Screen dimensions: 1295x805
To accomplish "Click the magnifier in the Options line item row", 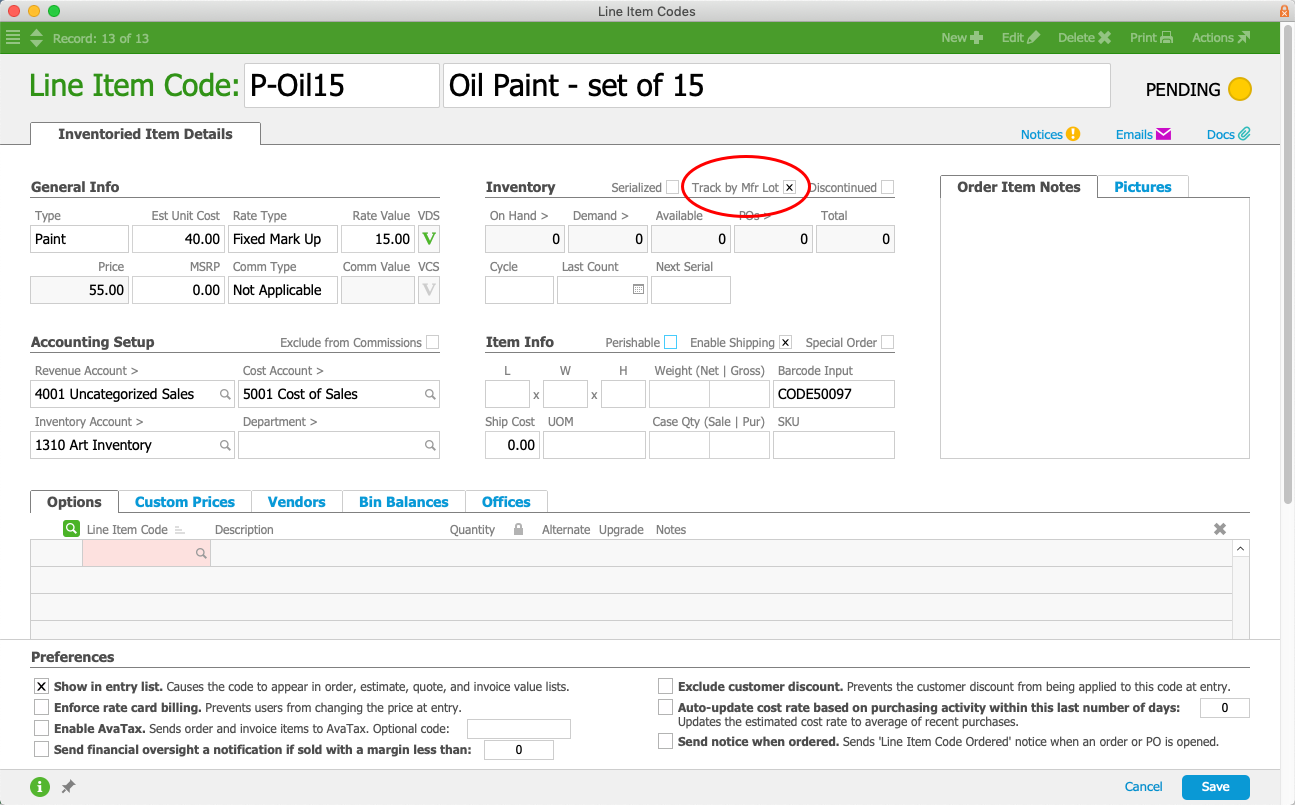I will (201, 553).
